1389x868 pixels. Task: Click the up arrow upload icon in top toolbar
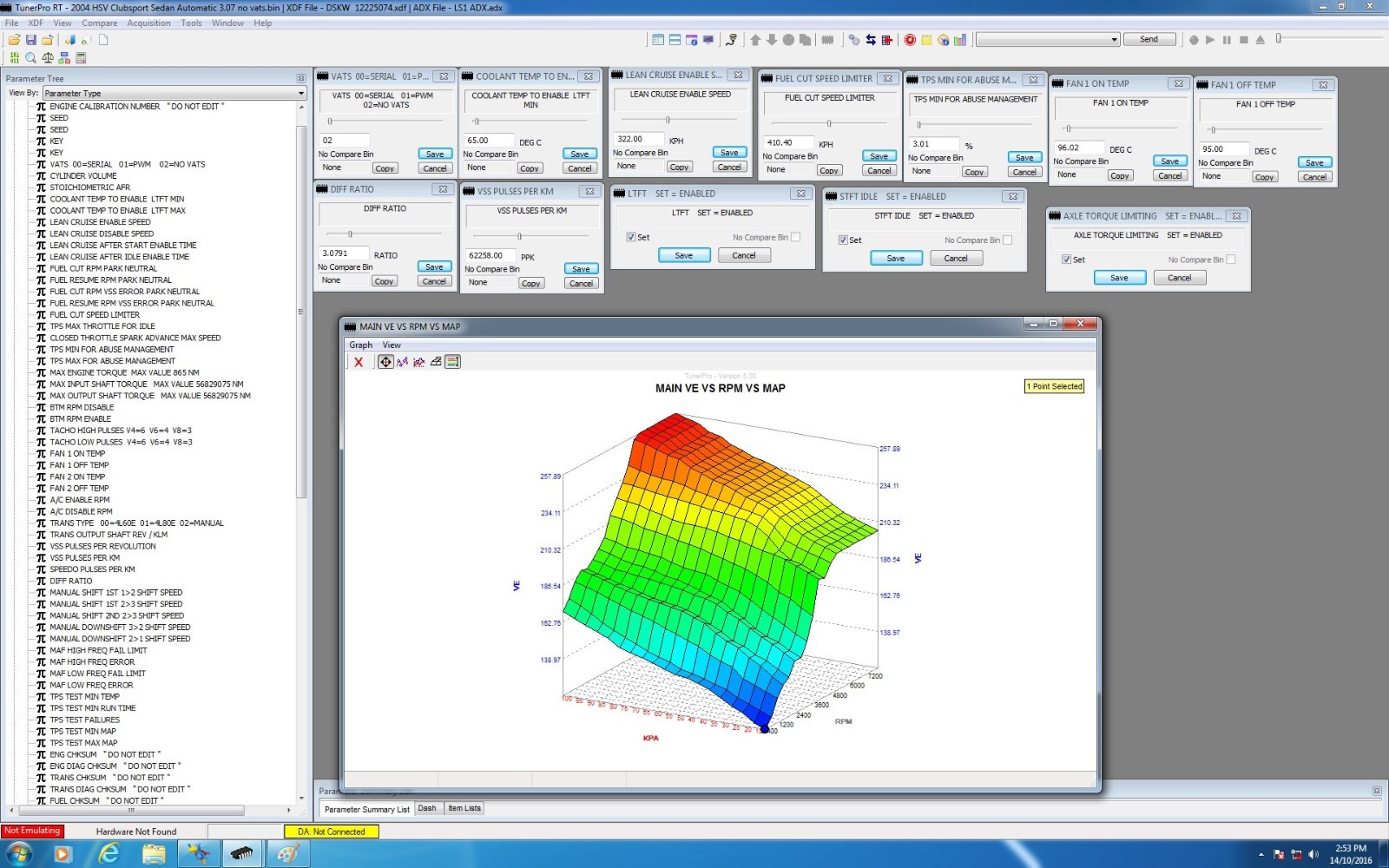(x=755, y=40)
